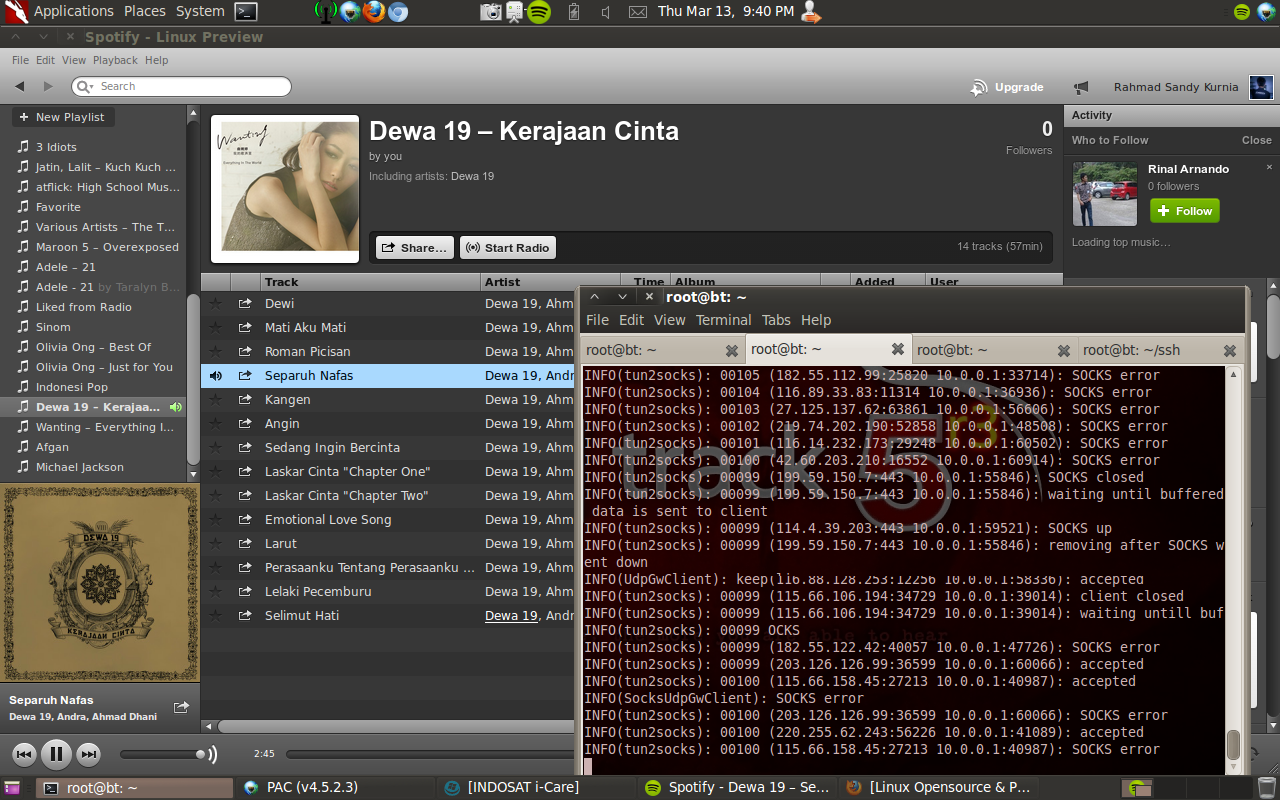
Task: Launch Firefox from the top panel
Action: pos(373,12)
